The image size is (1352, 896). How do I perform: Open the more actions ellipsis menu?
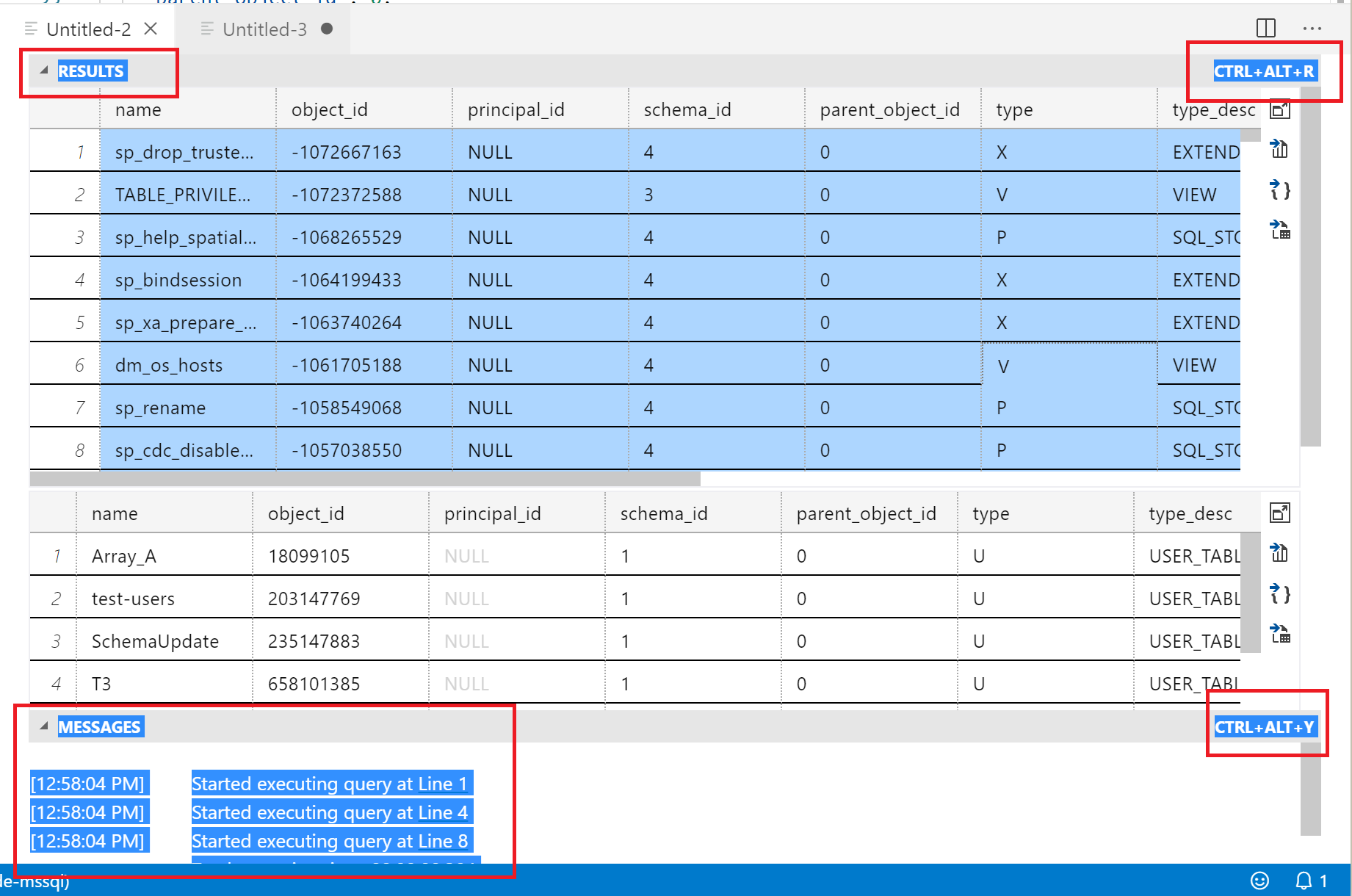1312,29
